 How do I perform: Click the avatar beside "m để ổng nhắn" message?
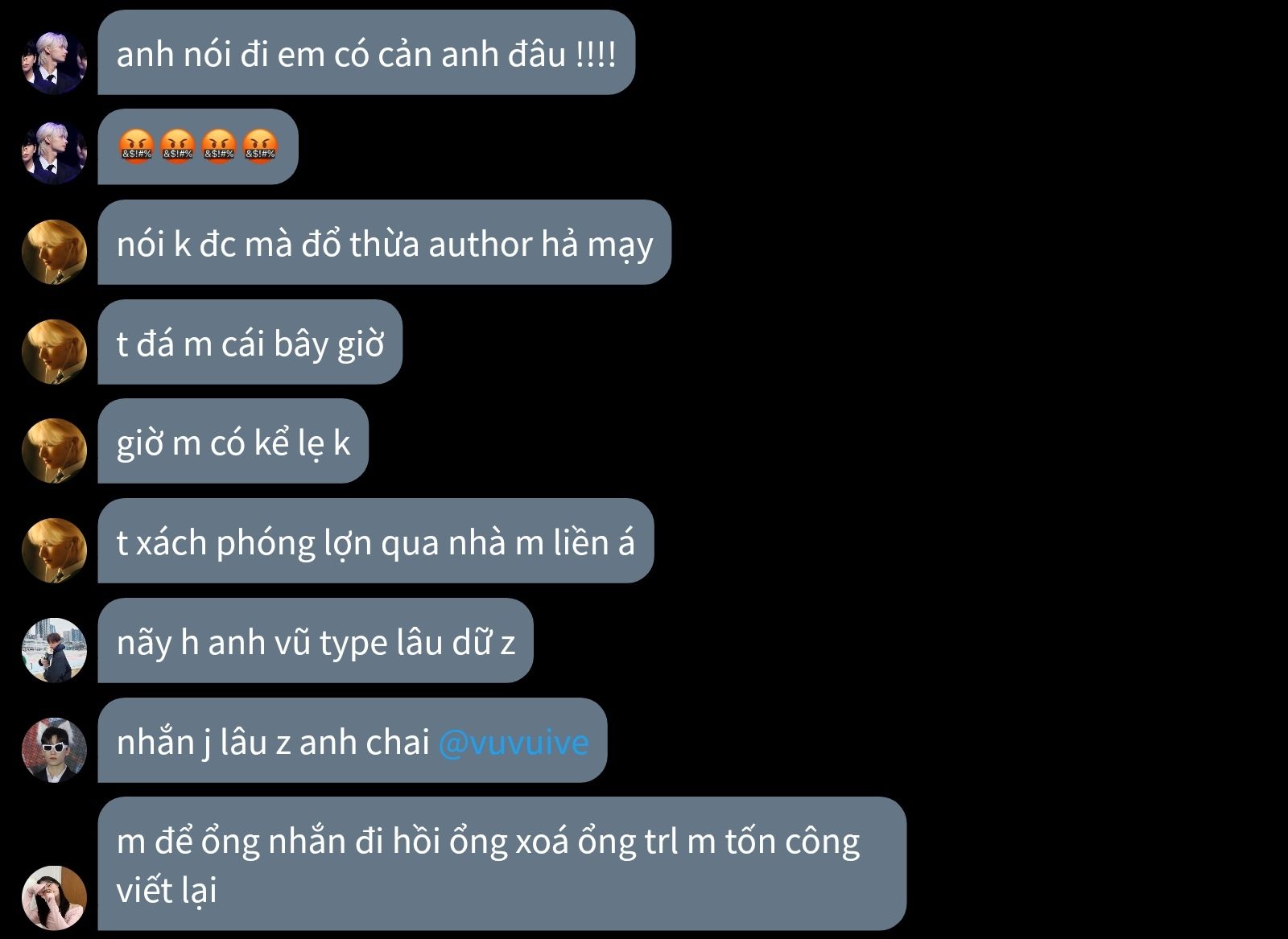click(54, 898)
